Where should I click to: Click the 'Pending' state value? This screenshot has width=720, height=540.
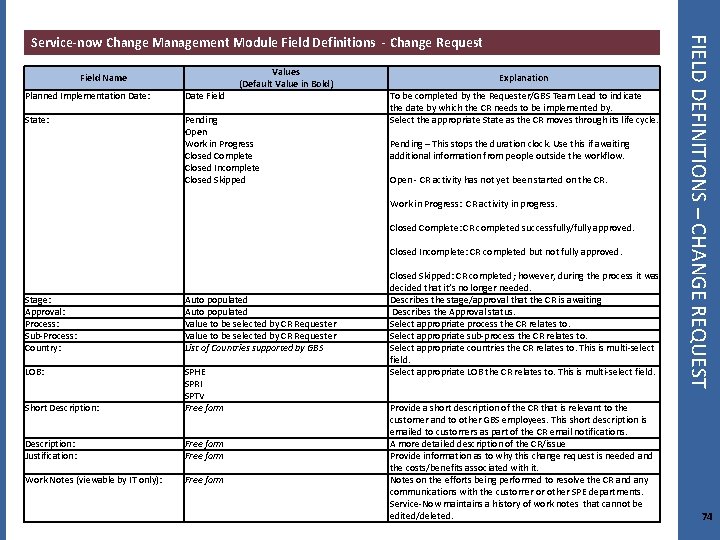coord(201,120)
